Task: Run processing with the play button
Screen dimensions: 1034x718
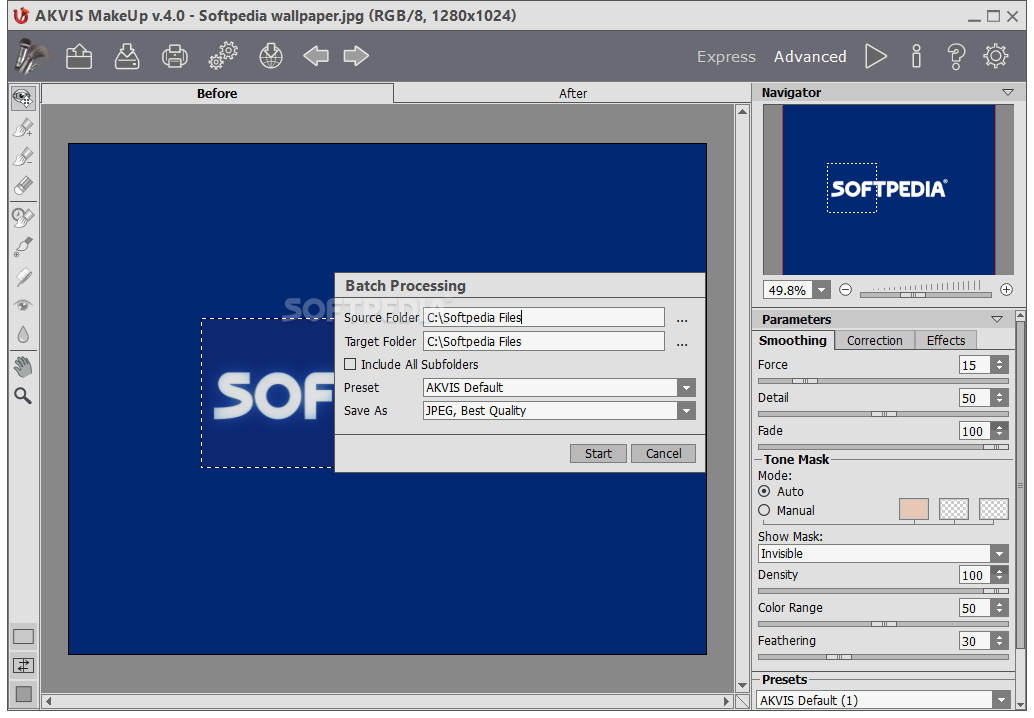Action: click(876, 57)
